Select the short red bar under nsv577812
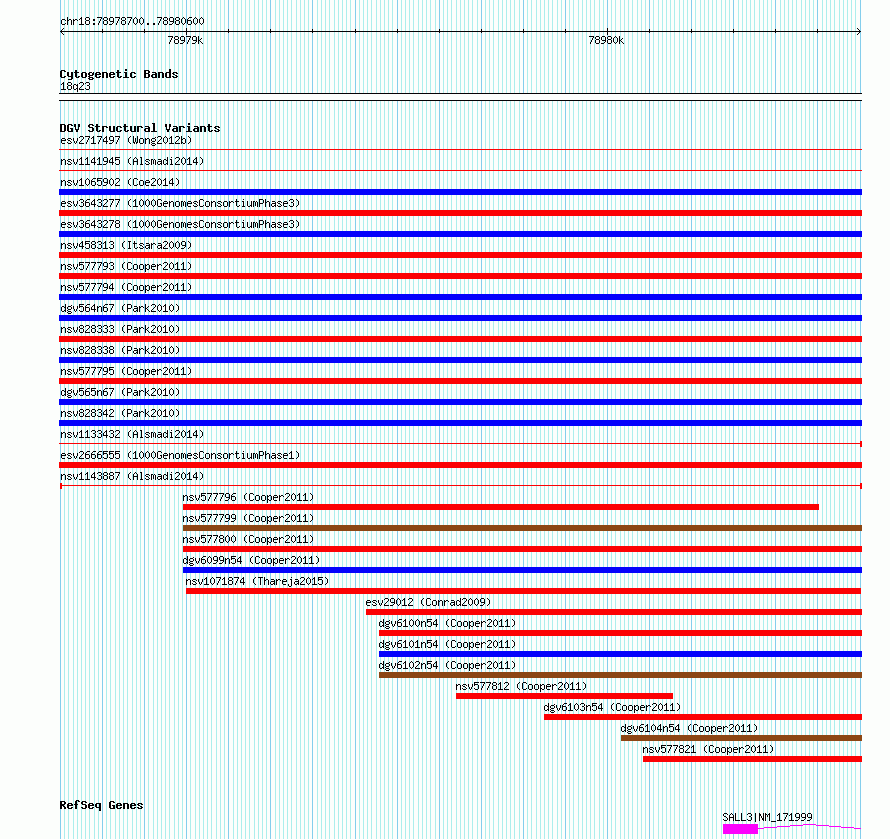Viewport: 890px width, 839px height. point(564,696)
